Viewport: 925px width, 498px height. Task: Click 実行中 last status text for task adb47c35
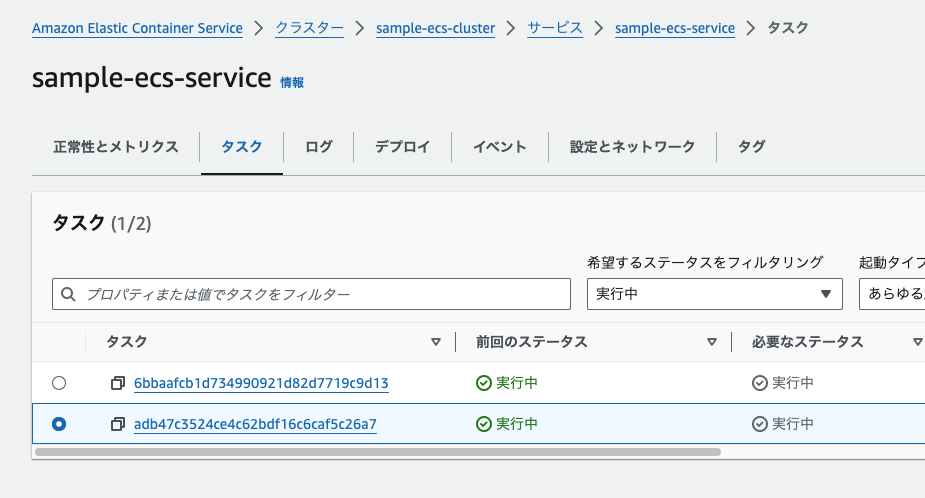[517, 424]
